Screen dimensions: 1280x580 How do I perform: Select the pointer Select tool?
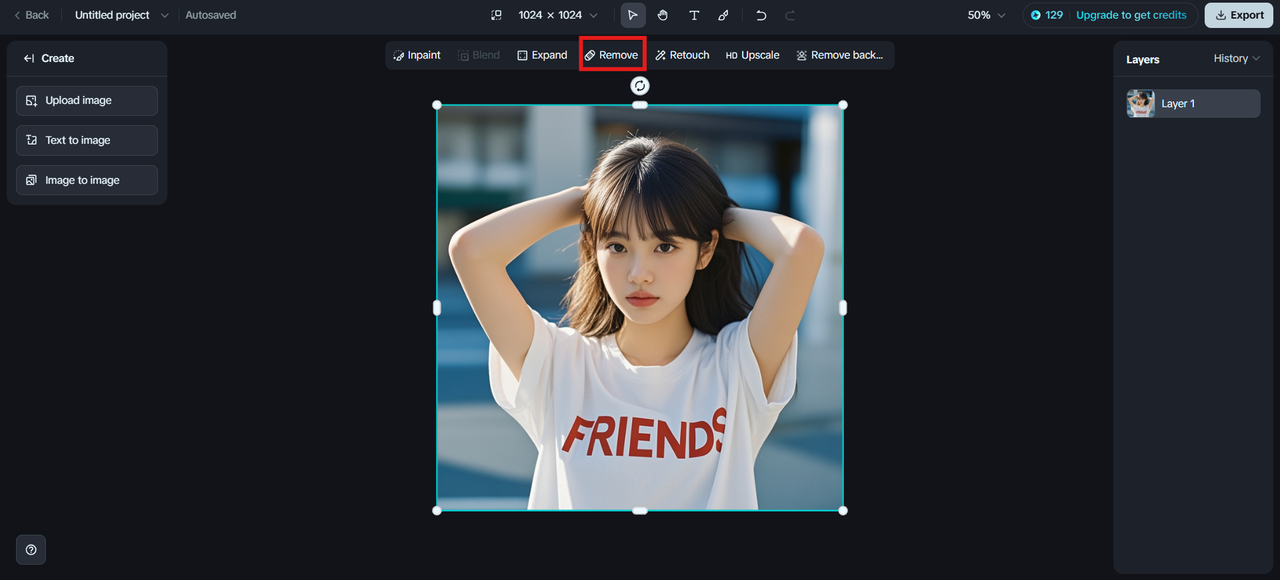pyautogui.click(x=632, y=15)
